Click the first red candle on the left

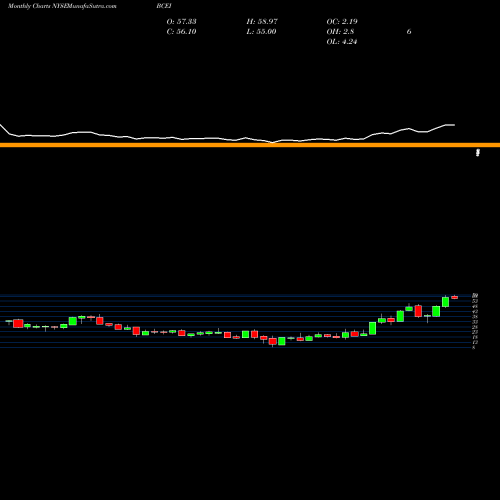pos(18,323)
